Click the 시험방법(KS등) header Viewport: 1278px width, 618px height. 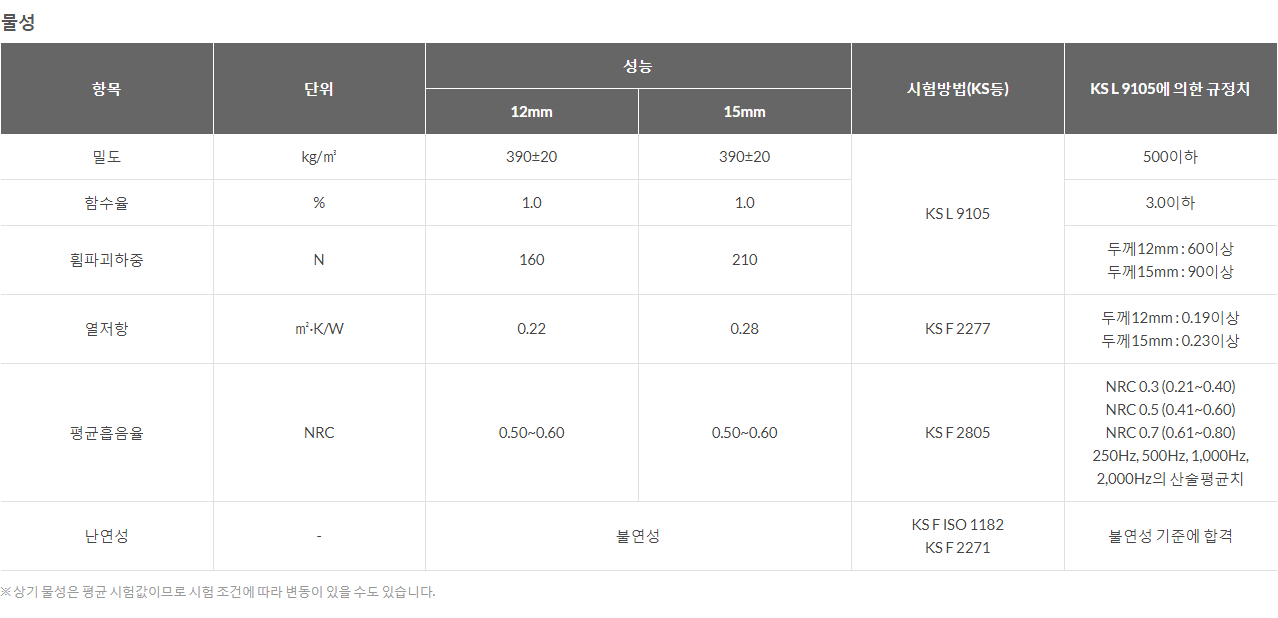click(x=957, y=89)
